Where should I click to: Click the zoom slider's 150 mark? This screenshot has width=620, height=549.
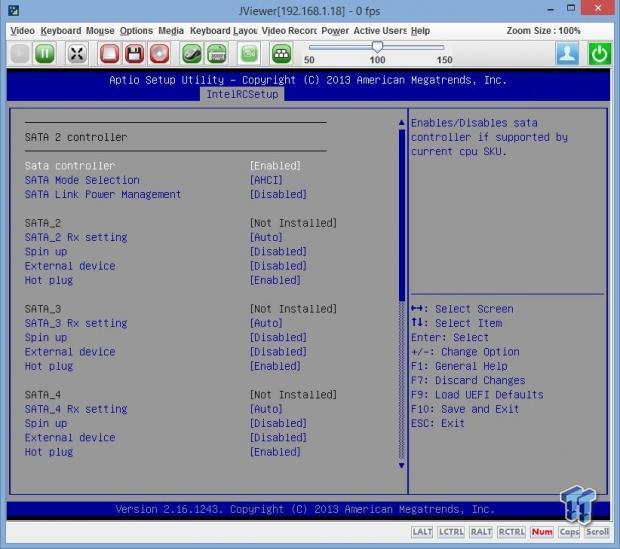[444, 60]
